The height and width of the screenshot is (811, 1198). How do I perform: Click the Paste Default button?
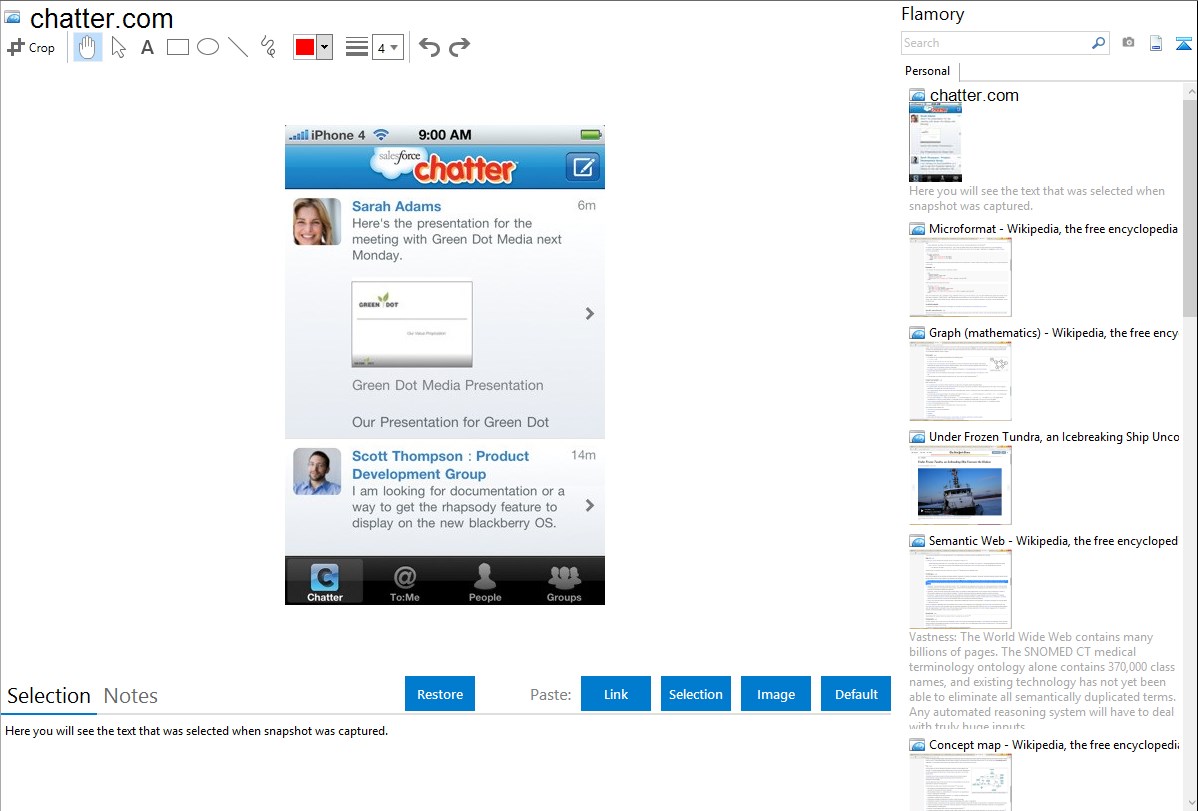856,694
